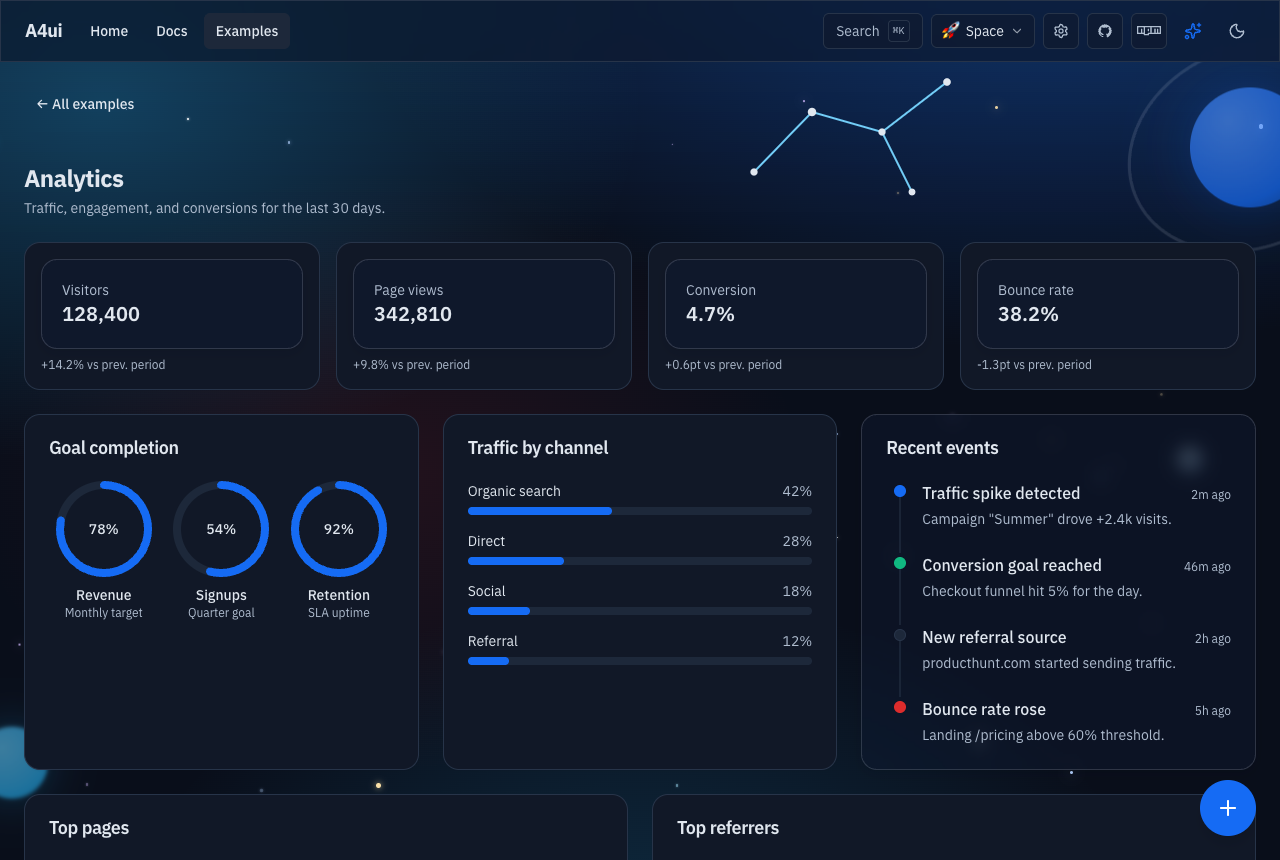Toggle dark mode with the moon icon
The image size is (1280, 860).
(x=1237, y=31)
